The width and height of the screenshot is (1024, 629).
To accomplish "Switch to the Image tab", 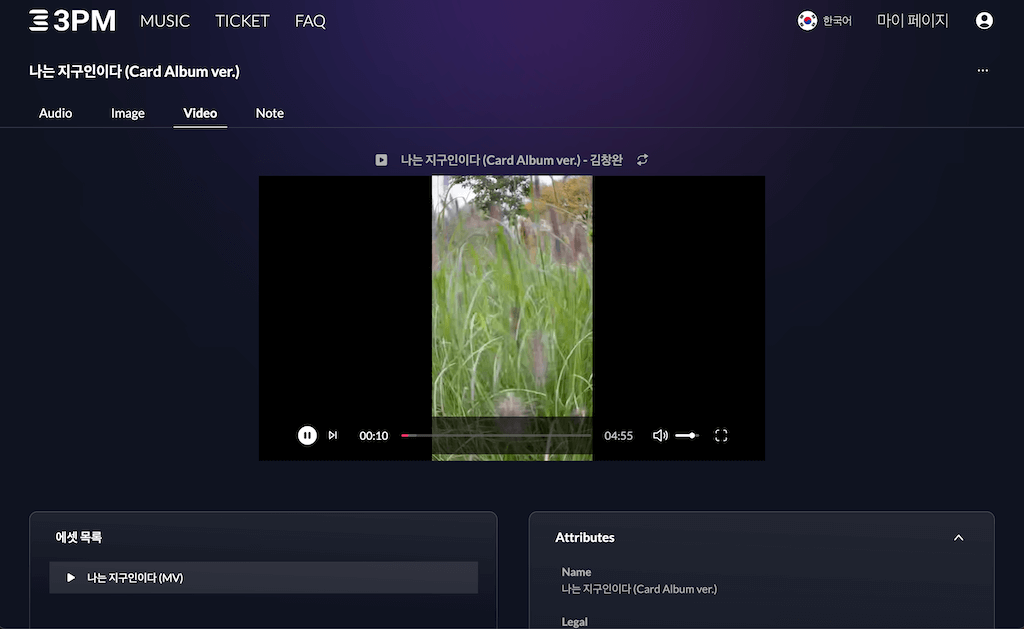I will pos(128,113).
